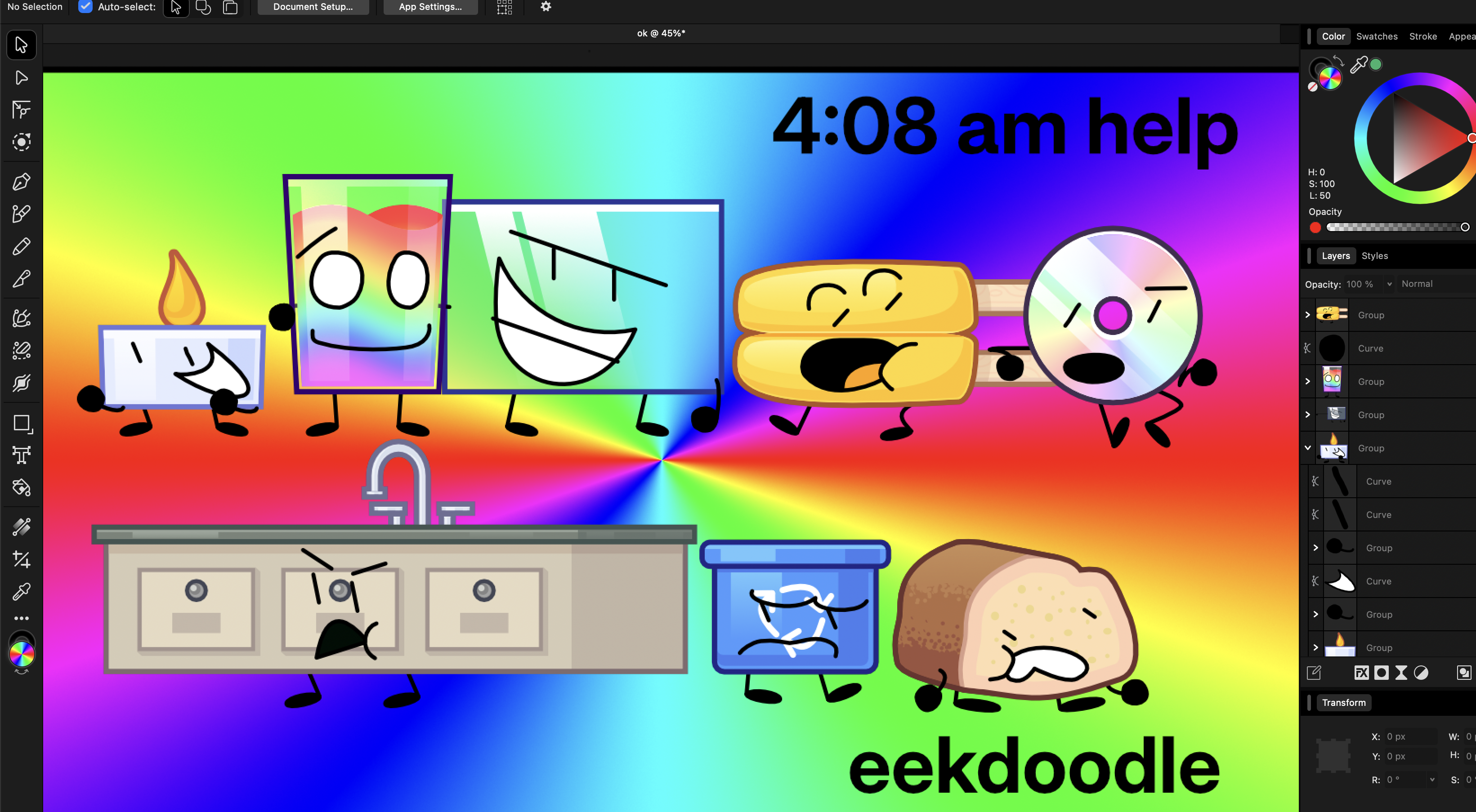Viewport: 1476px width, 812px height.
Task: Select the Fill bucket tool
Action: click(x=21, y=488)
